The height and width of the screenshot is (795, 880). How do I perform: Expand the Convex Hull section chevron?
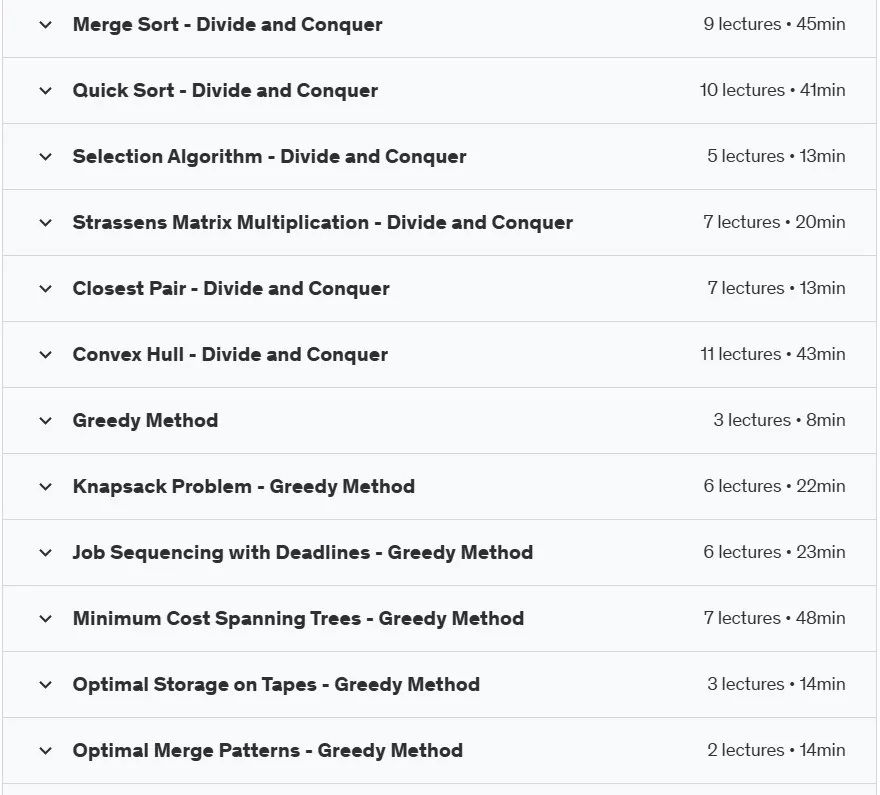[45, 355]
